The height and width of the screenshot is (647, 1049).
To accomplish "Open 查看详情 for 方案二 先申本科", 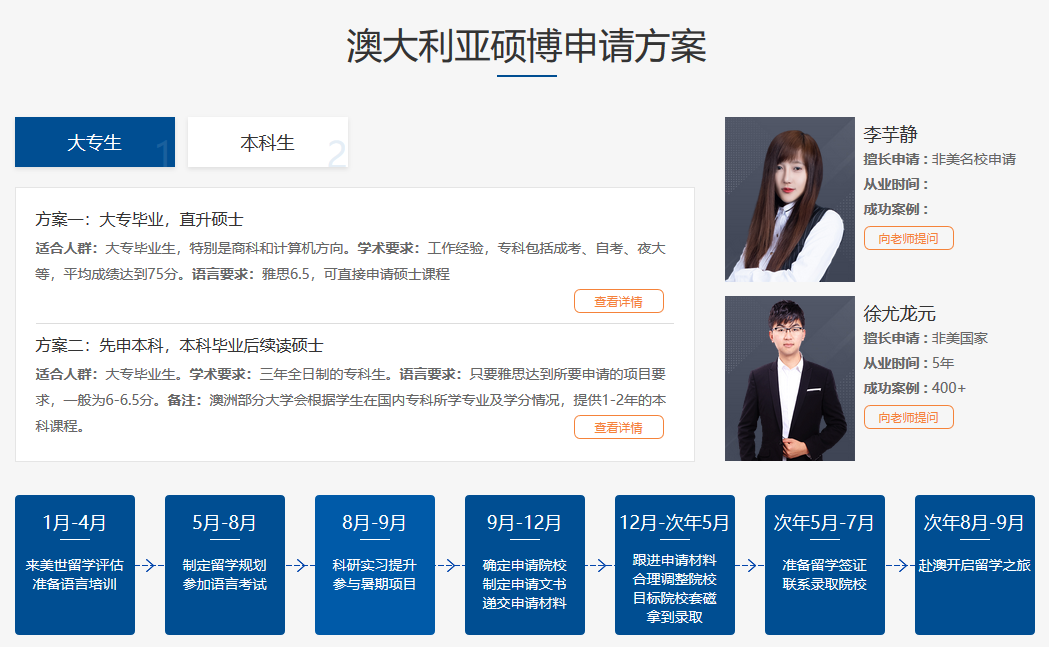I will pos(619,428).
